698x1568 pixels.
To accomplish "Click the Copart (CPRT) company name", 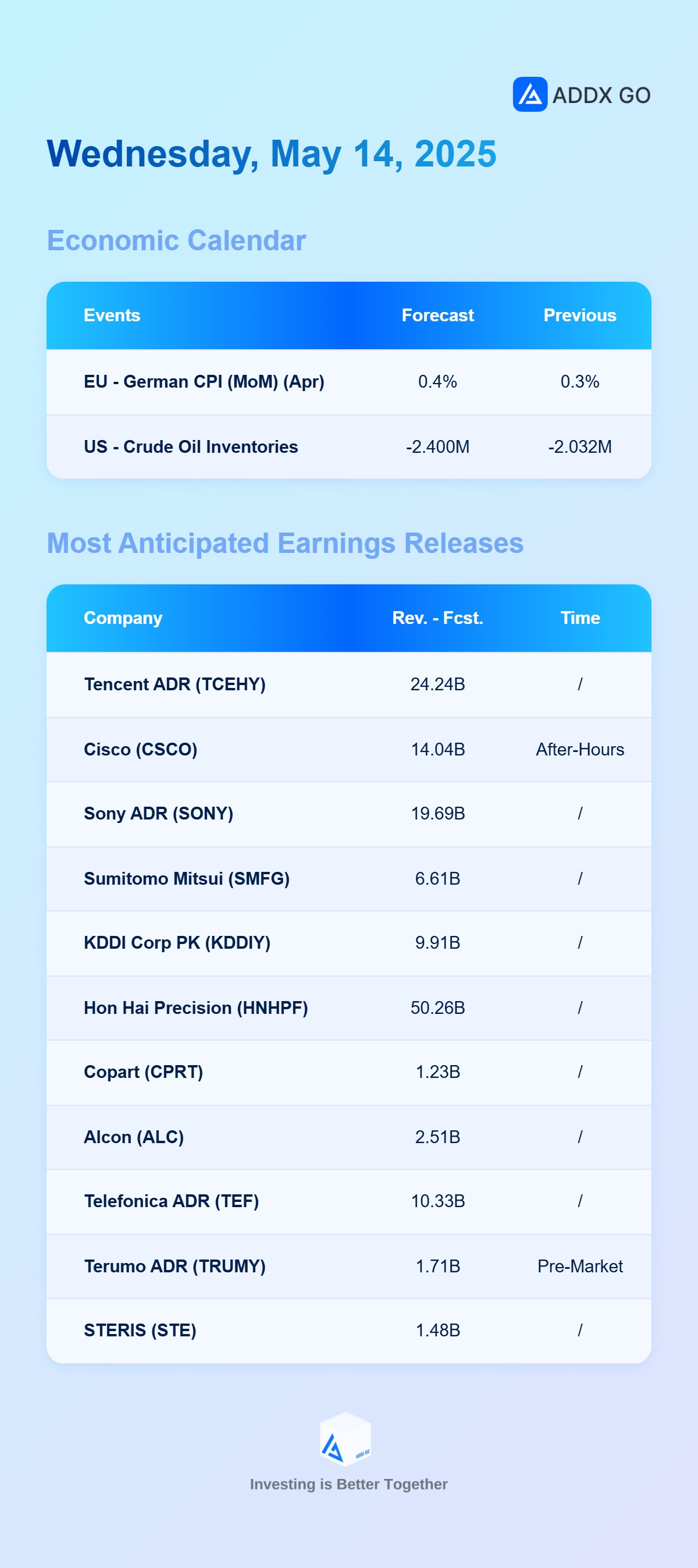I will pos(144,1073).
